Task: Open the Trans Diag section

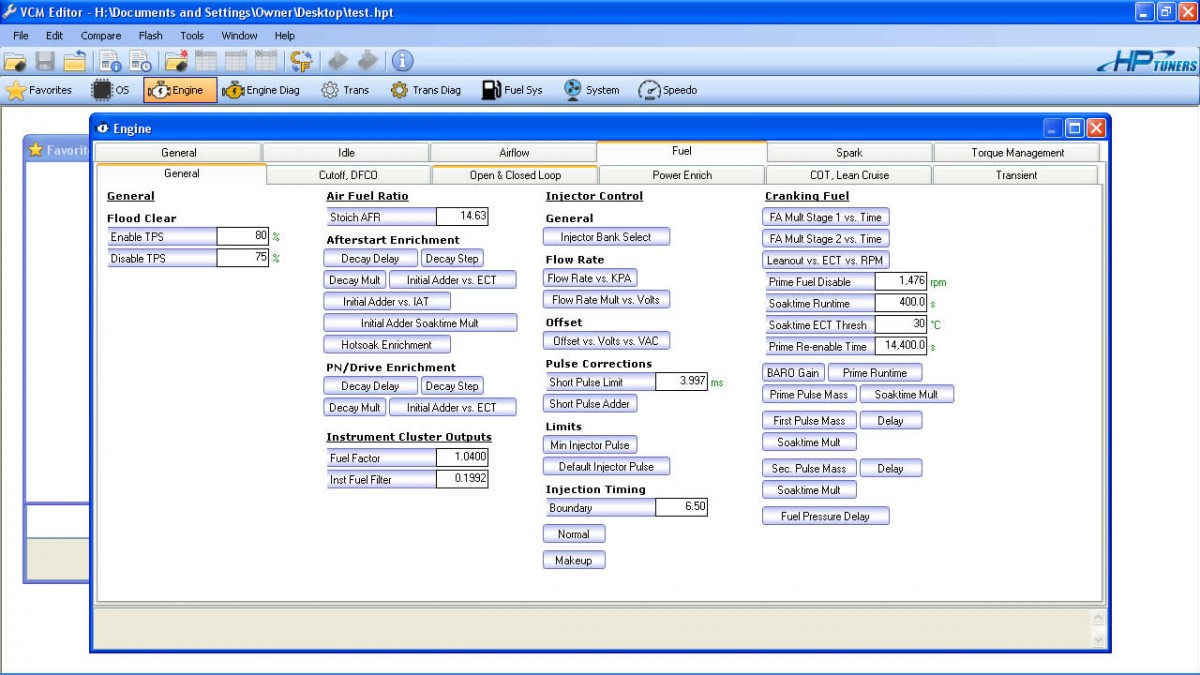Action: 426,90
